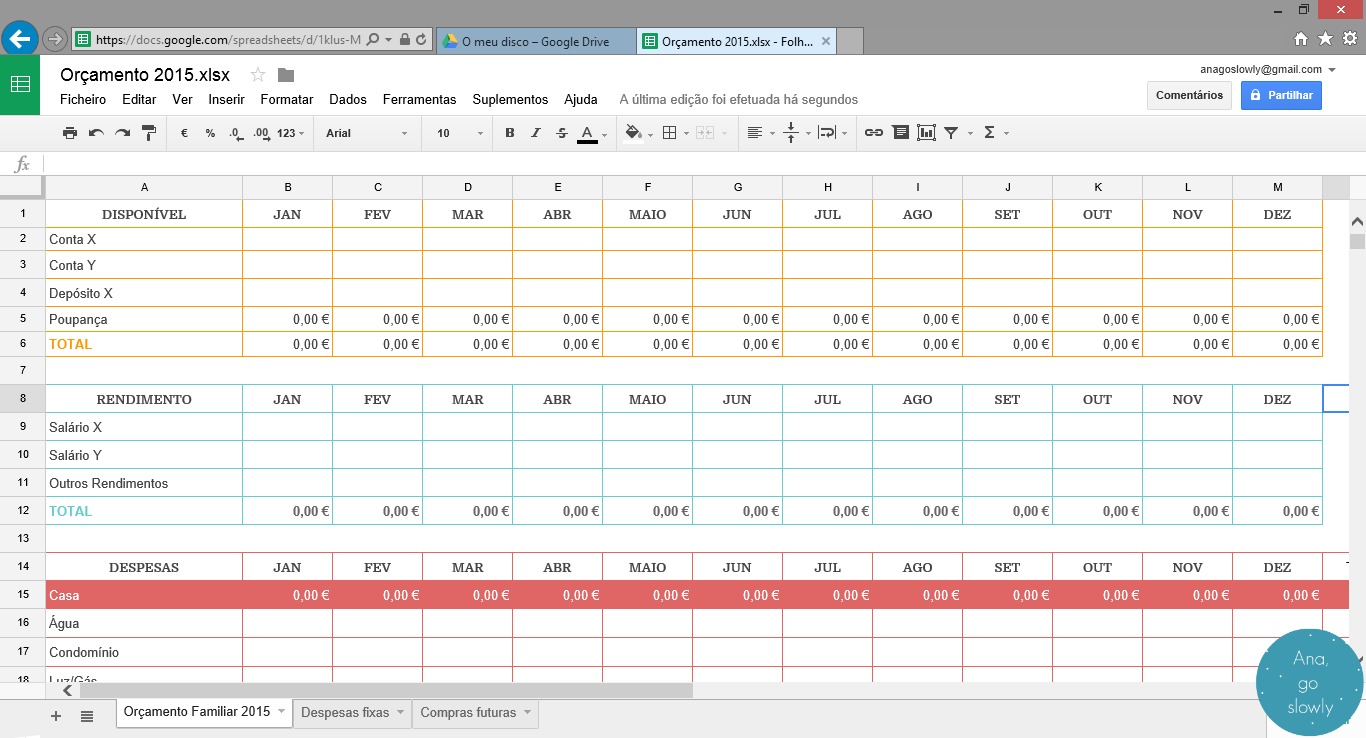
Task: Open the anagoslowly@gmail.com account menu
Action: tap(1268, 70)
